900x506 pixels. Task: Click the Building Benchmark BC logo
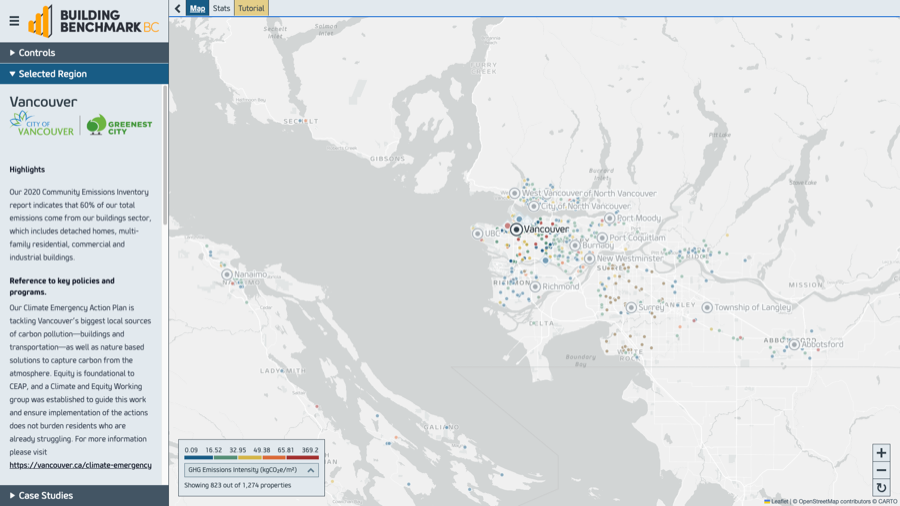point(94,21)
